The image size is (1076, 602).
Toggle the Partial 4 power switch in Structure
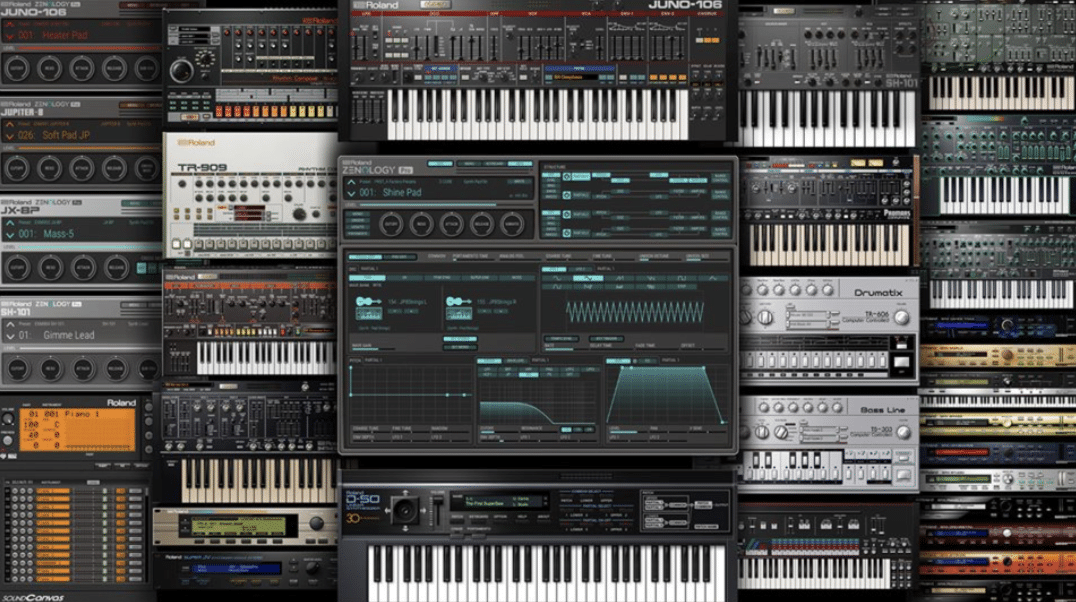pyautogui.click(x=567, y=233)
